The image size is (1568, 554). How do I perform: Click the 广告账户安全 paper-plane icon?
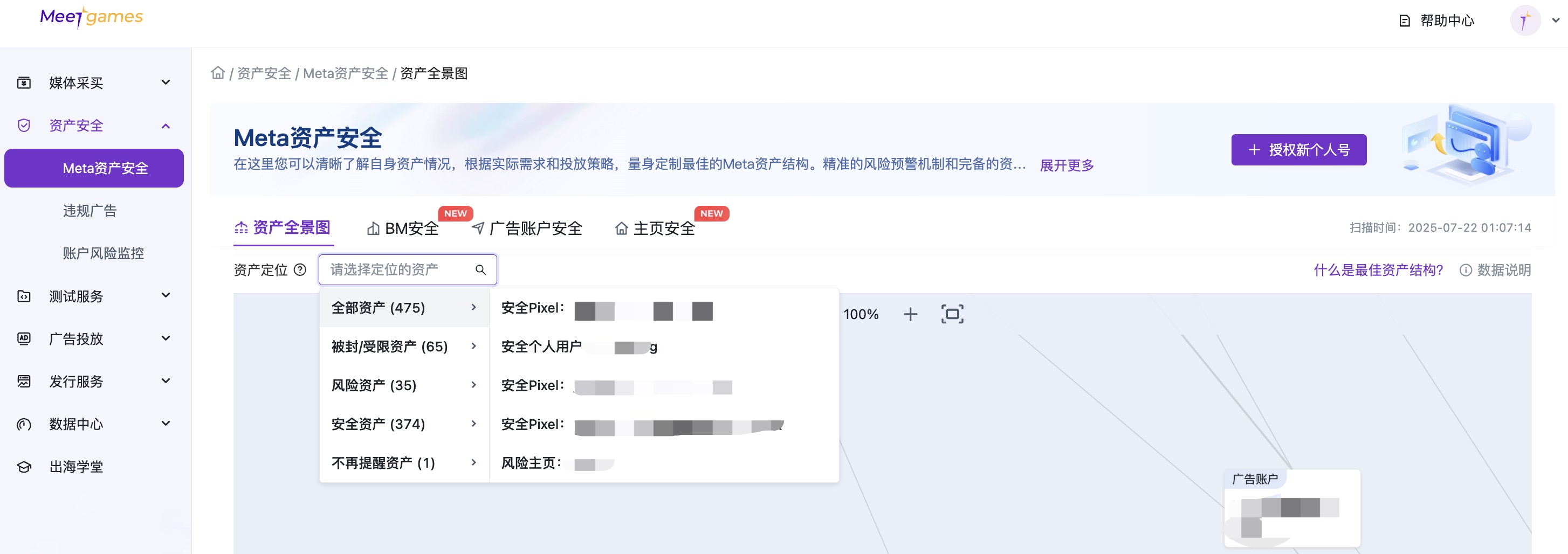pos(478,228)
